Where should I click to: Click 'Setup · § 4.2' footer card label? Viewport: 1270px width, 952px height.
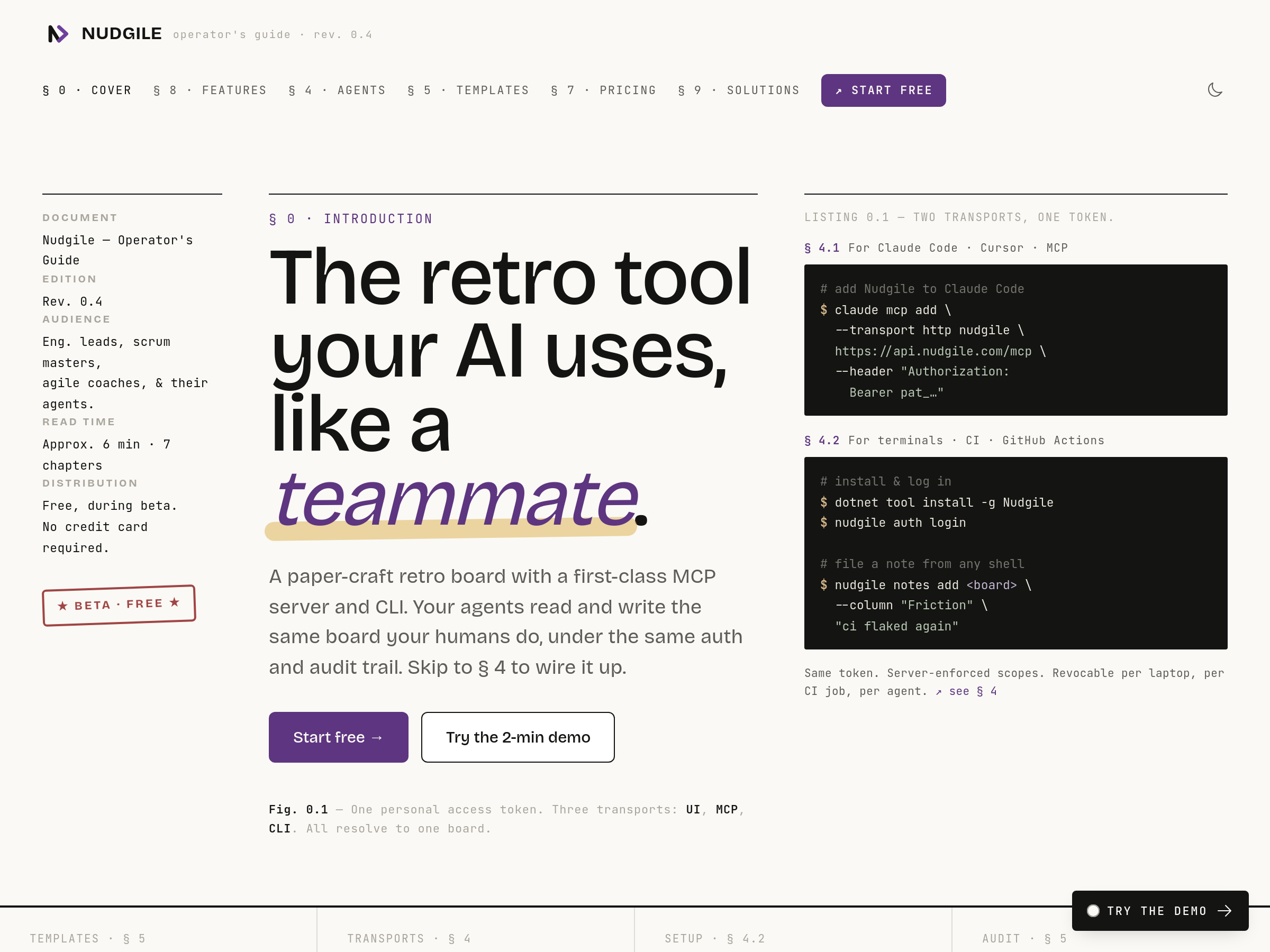click(x=715, y=939)
